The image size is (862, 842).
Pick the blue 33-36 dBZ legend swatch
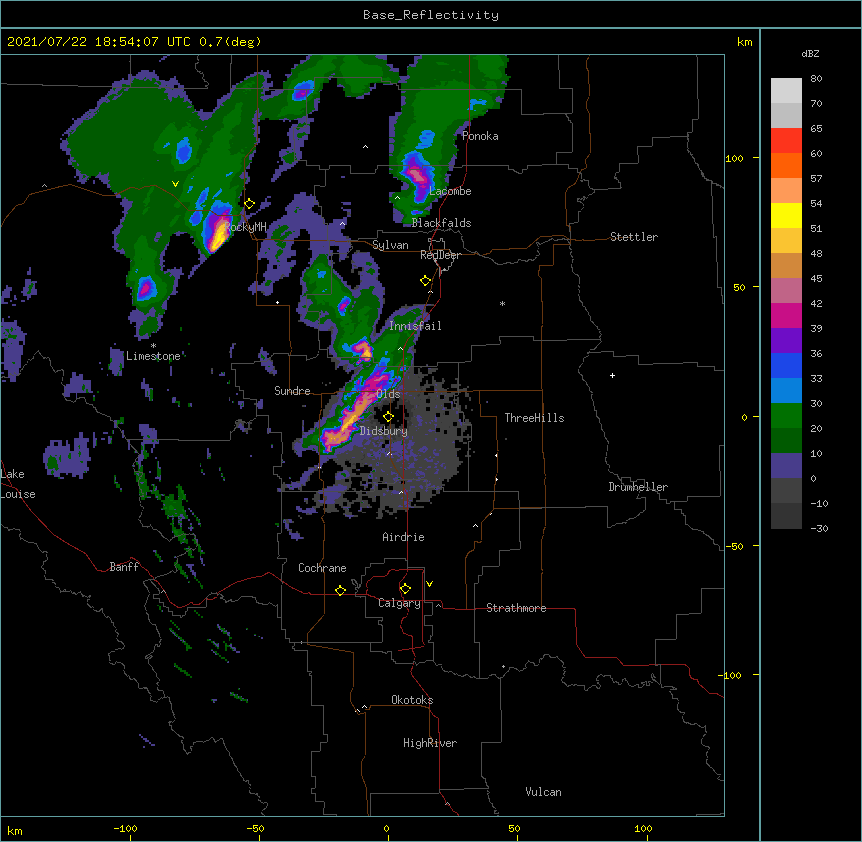pos(786,366)
